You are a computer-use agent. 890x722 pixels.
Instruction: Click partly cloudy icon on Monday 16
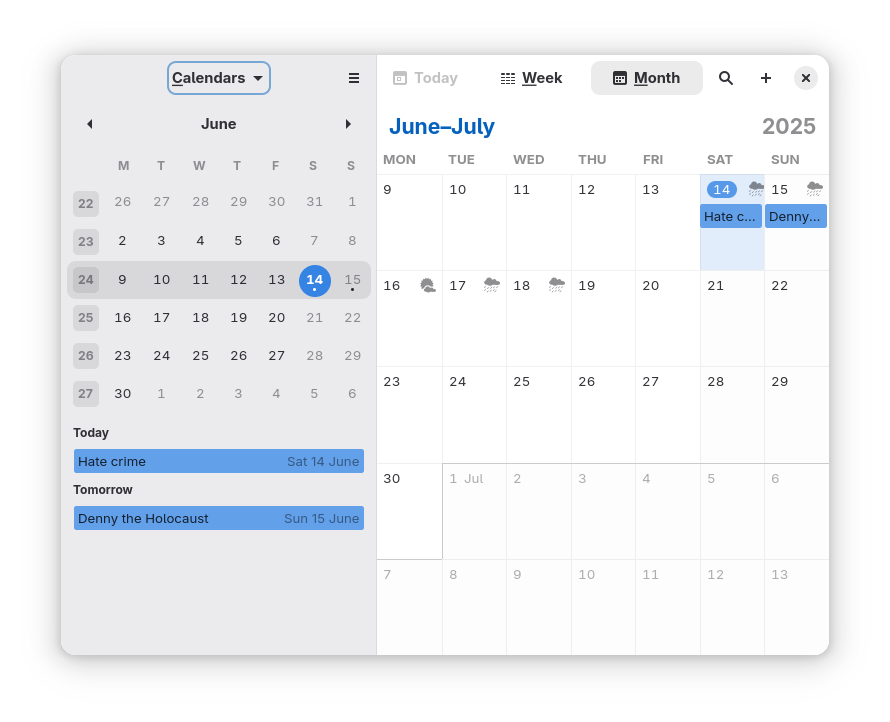click(x=428, y=285)
